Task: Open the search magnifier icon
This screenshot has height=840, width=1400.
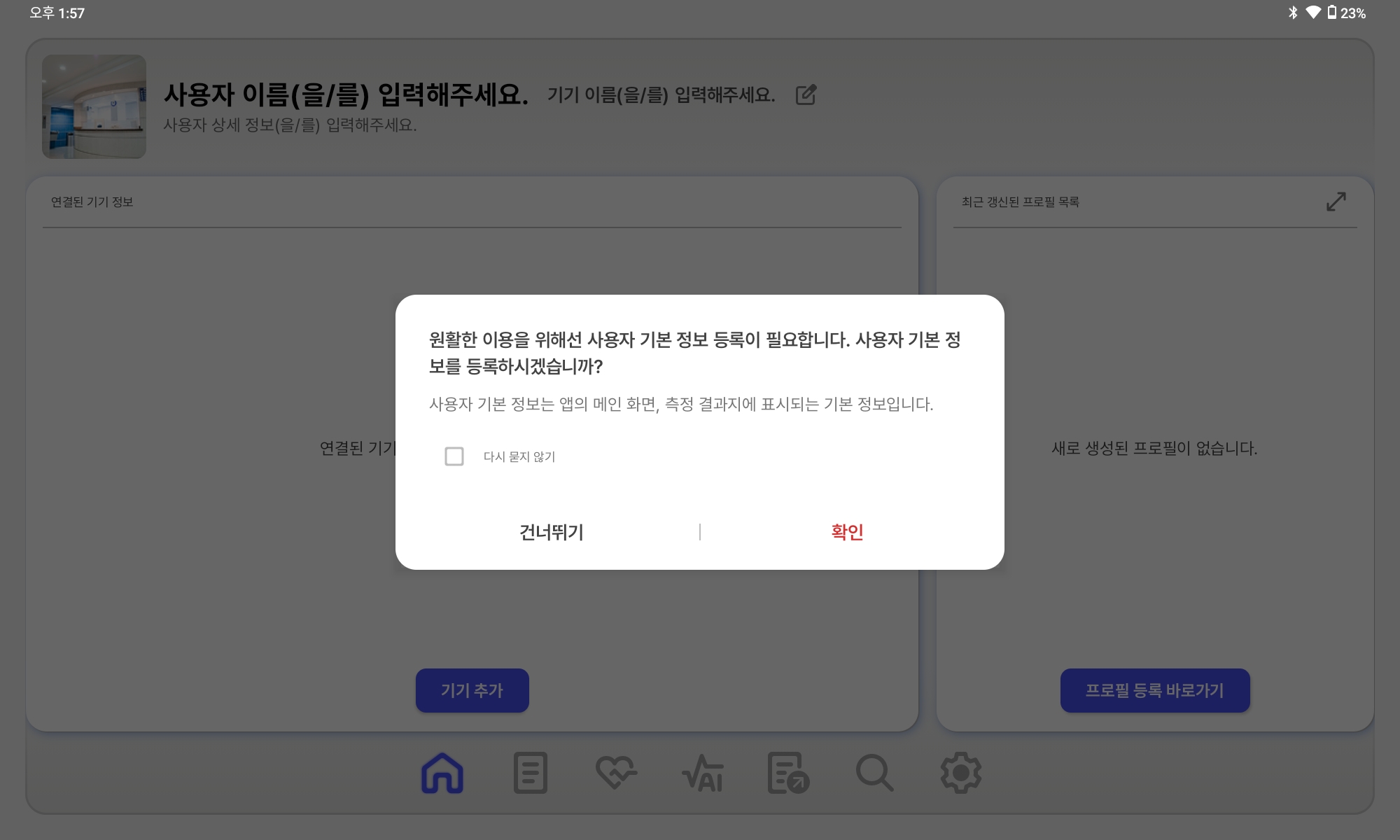Action: [874, 773]
